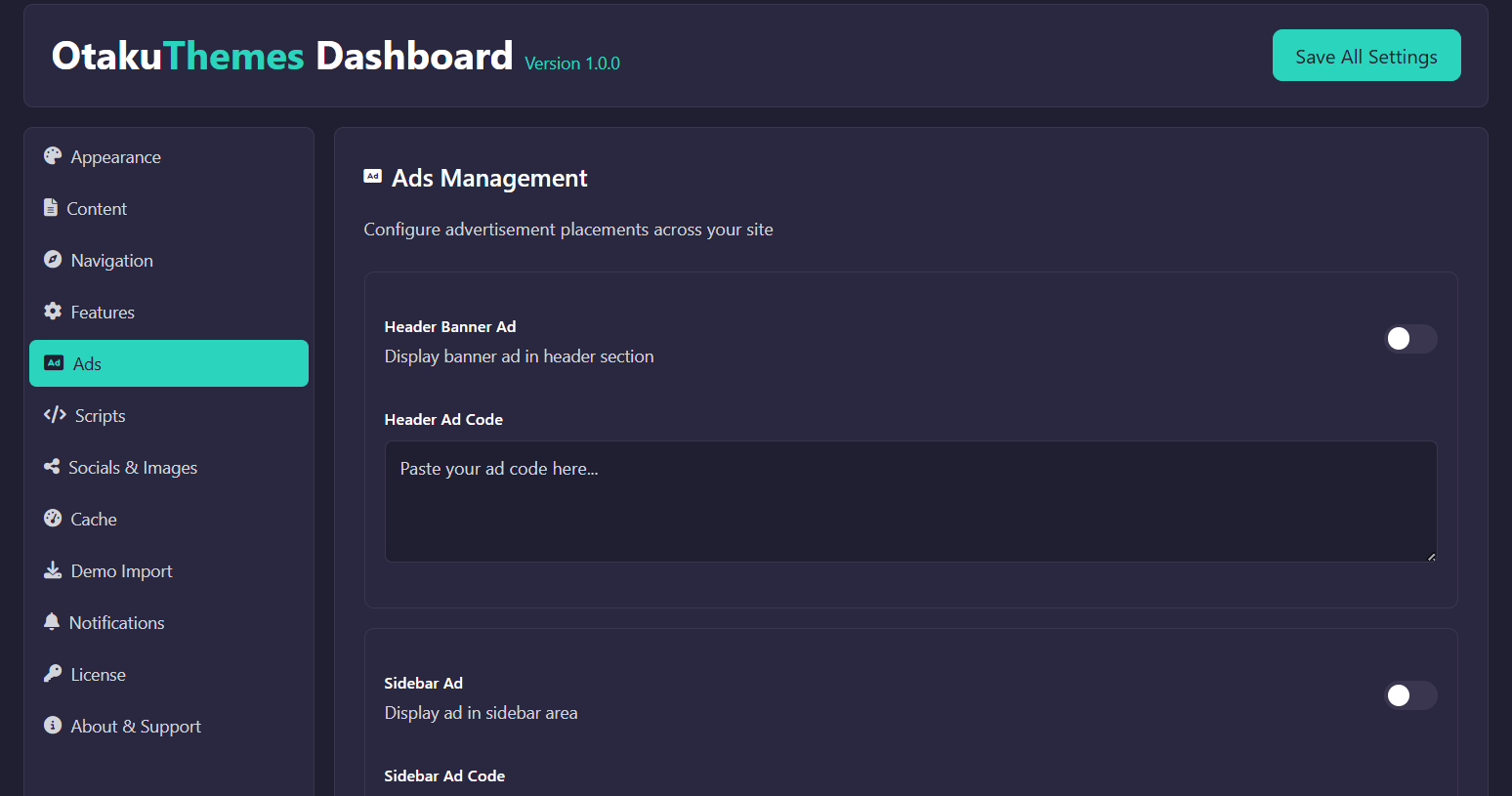Click the info icon for About & Support
Screen dimensions: 1512x796
52,725
